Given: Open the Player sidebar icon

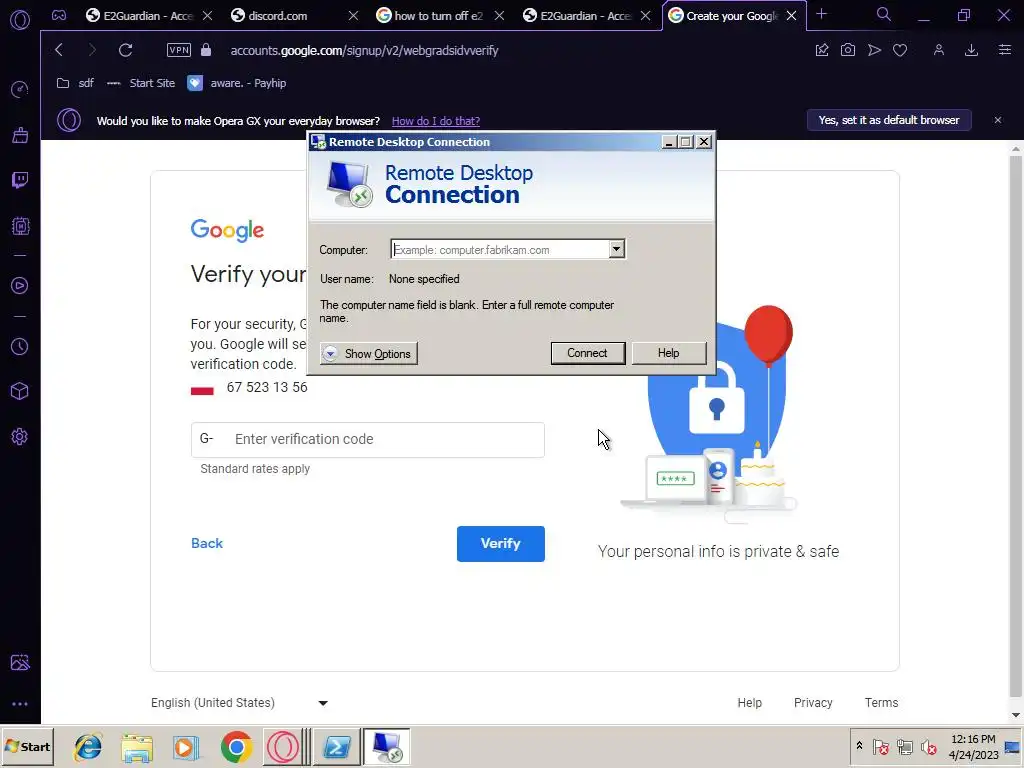Looking at the screenshot, I should coord(20,285).
